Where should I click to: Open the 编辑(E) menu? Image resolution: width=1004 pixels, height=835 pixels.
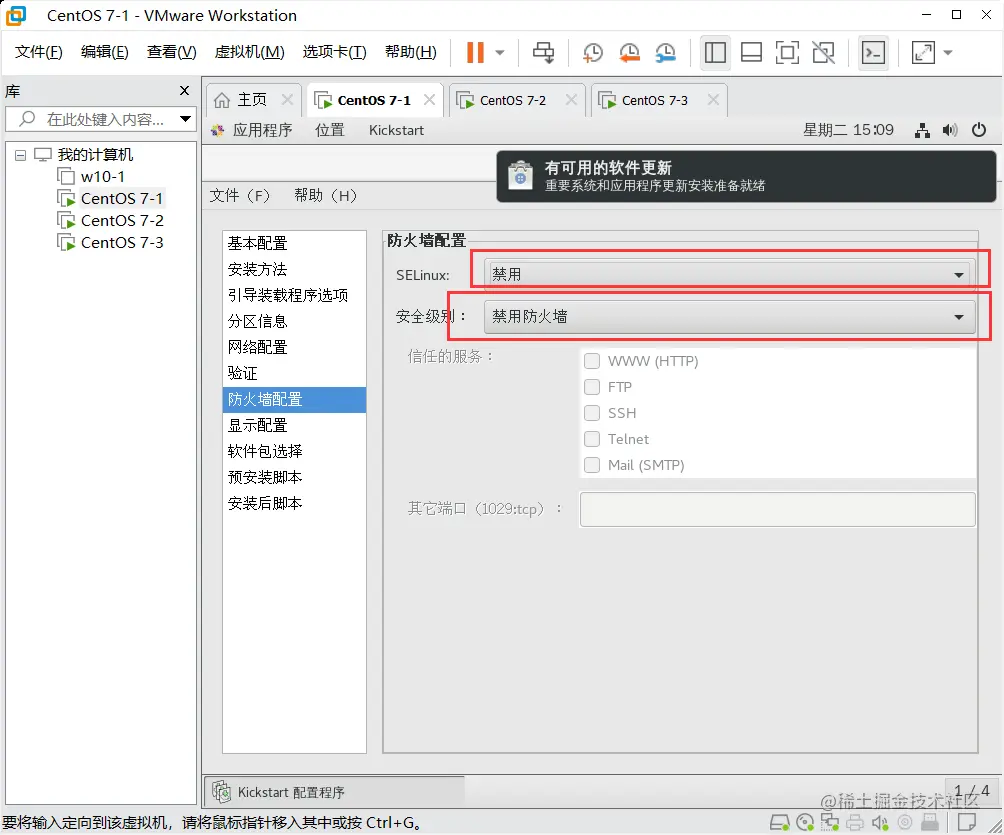point(104,52)
